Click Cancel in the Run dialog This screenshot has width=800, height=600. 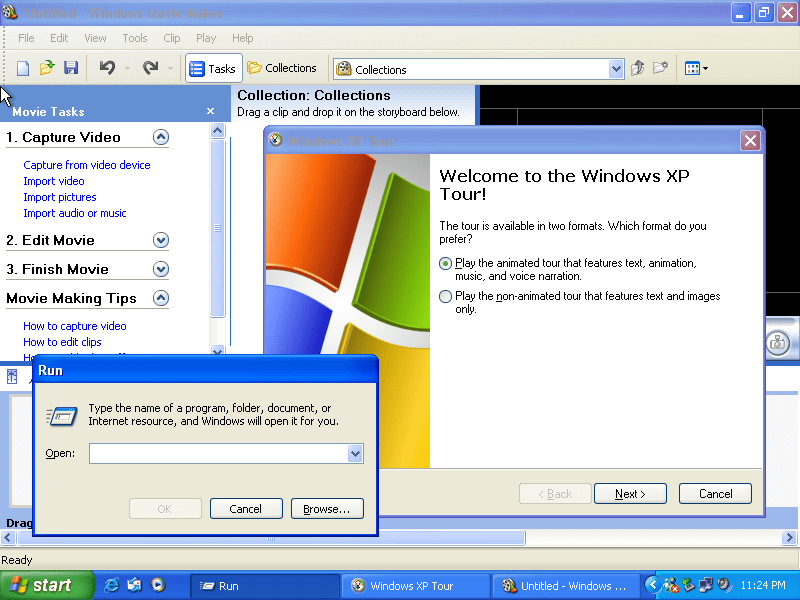[246, 509]
